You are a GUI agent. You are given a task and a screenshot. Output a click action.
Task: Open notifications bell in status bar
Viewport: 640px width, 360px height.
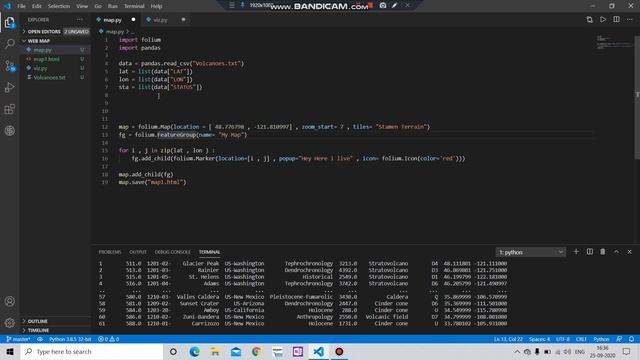coord(631,339)
